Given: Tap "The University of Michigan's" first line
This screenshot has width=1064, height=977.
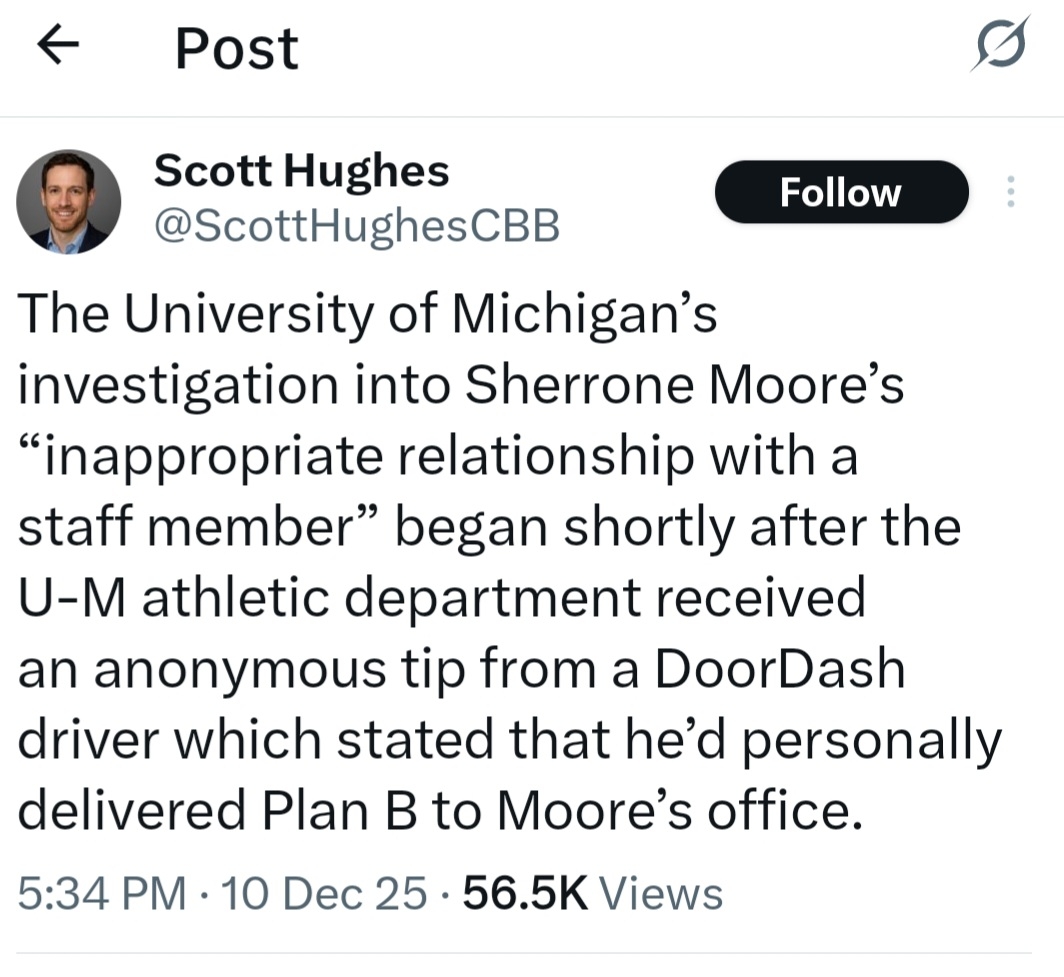Looking at the screenshot, I should click(x=368, y=315).
